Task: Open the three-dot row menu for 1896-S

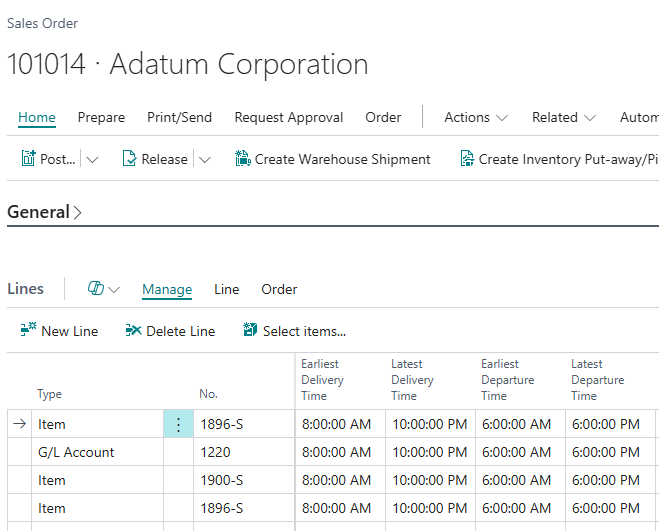Action: tap(178, 424)
